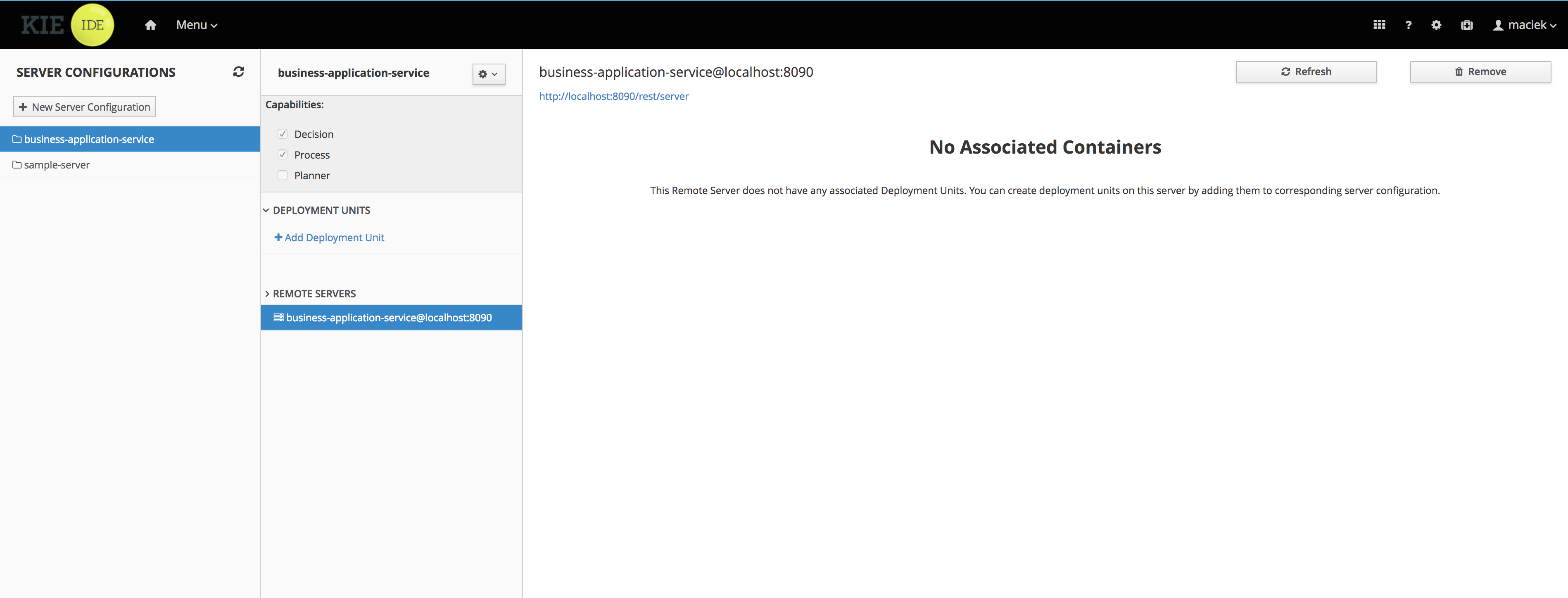Click the Remove button

point(1480,72)
